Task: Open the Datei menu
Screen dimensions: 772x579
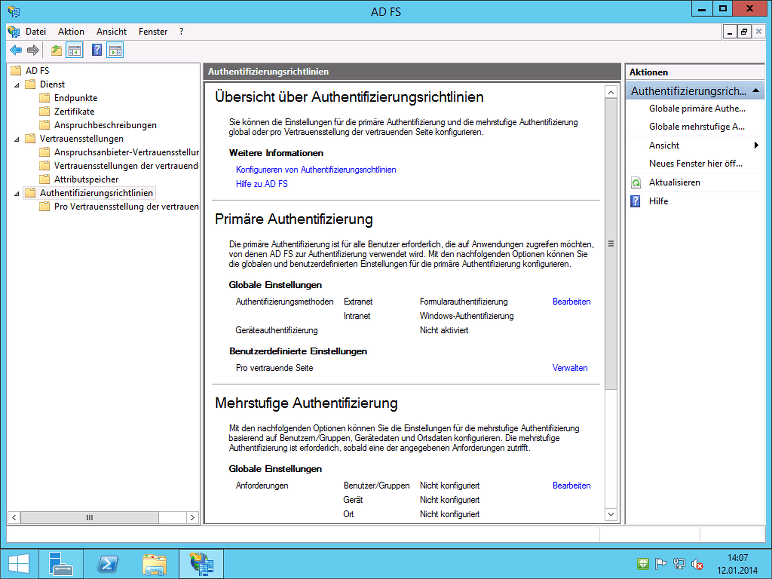Action: (35, 32)
